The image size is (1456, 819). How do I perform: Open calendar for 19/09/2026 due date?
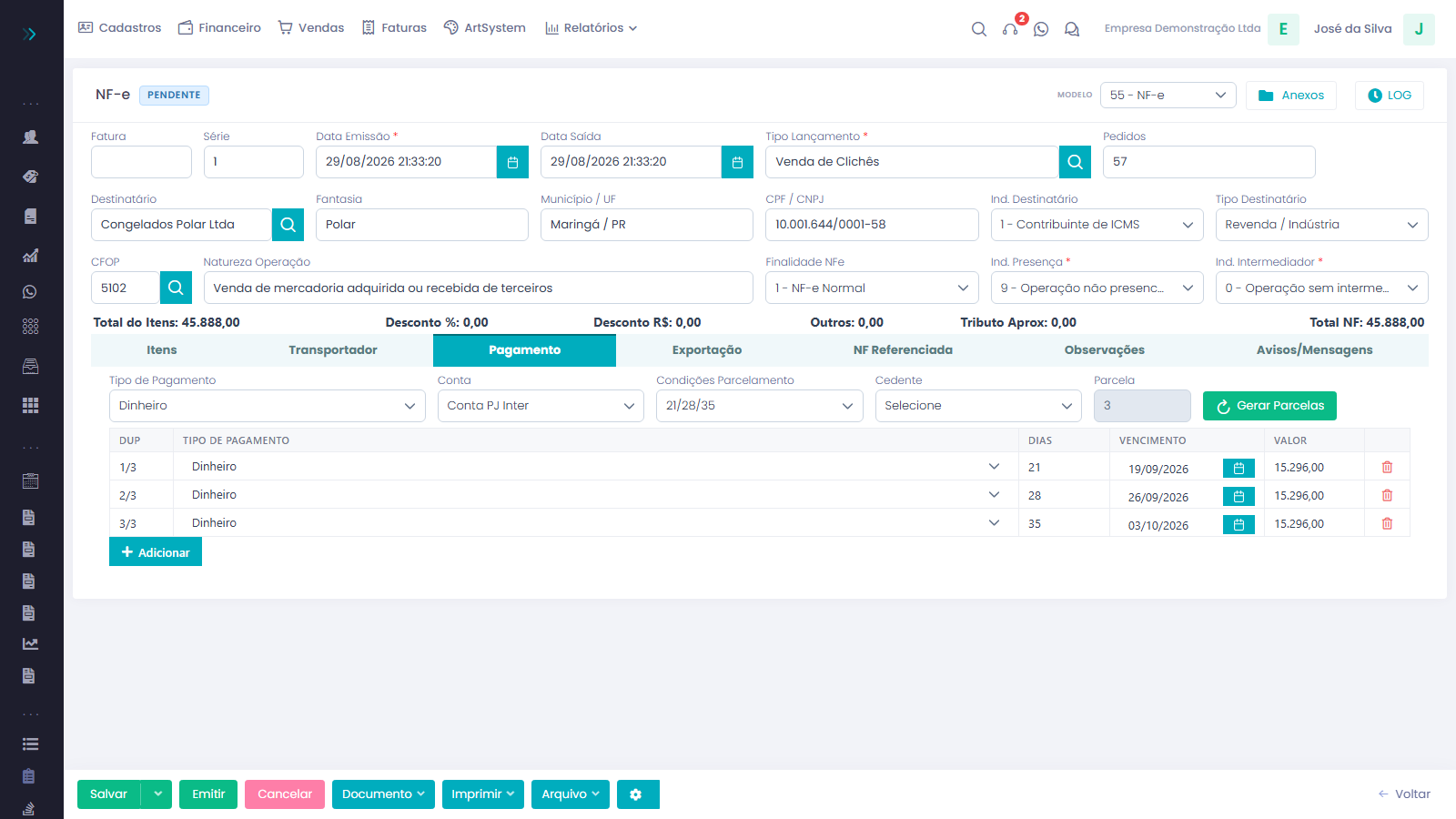1239,468
